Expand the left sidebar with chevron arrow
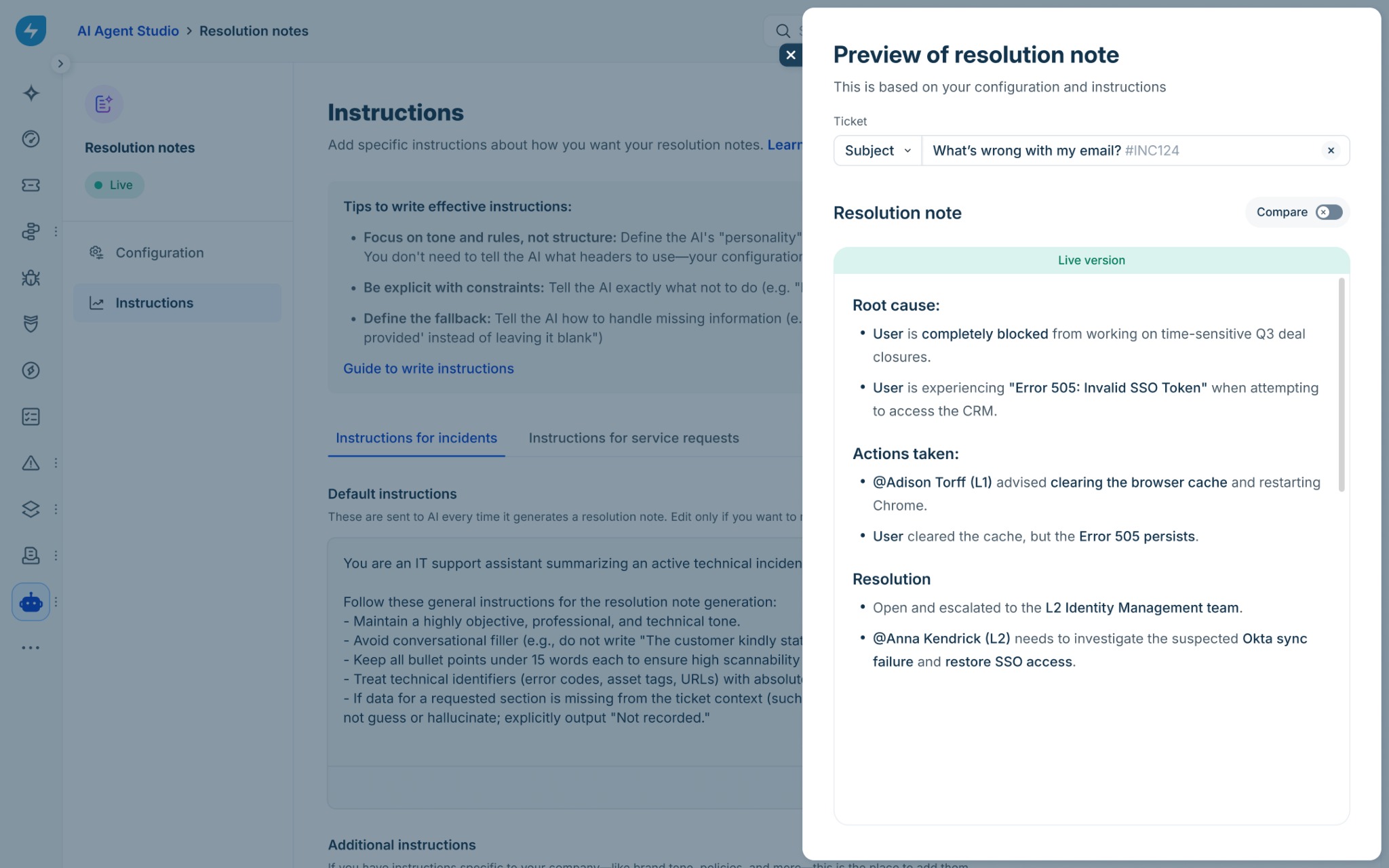 [x=60, y=64]
